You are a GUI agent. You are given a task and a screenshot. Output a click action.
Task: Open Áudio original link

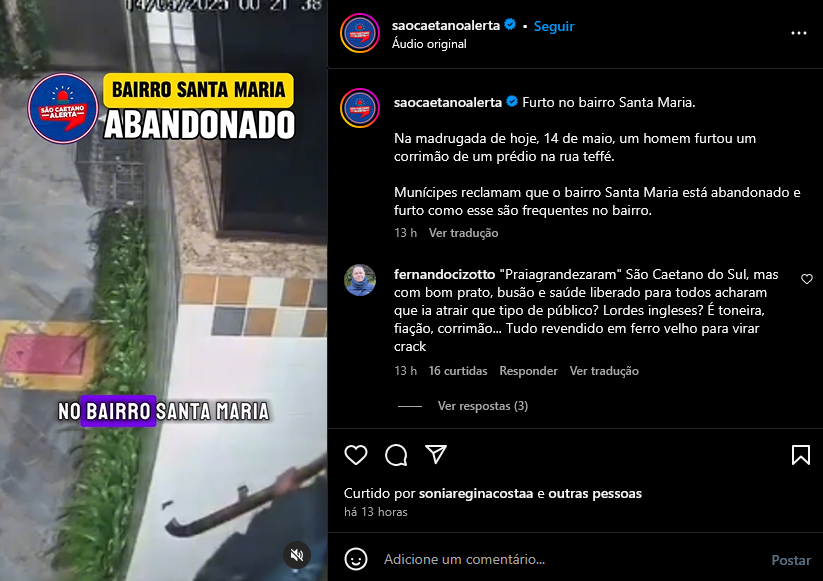pyautogui.click(x=429, y=44)
